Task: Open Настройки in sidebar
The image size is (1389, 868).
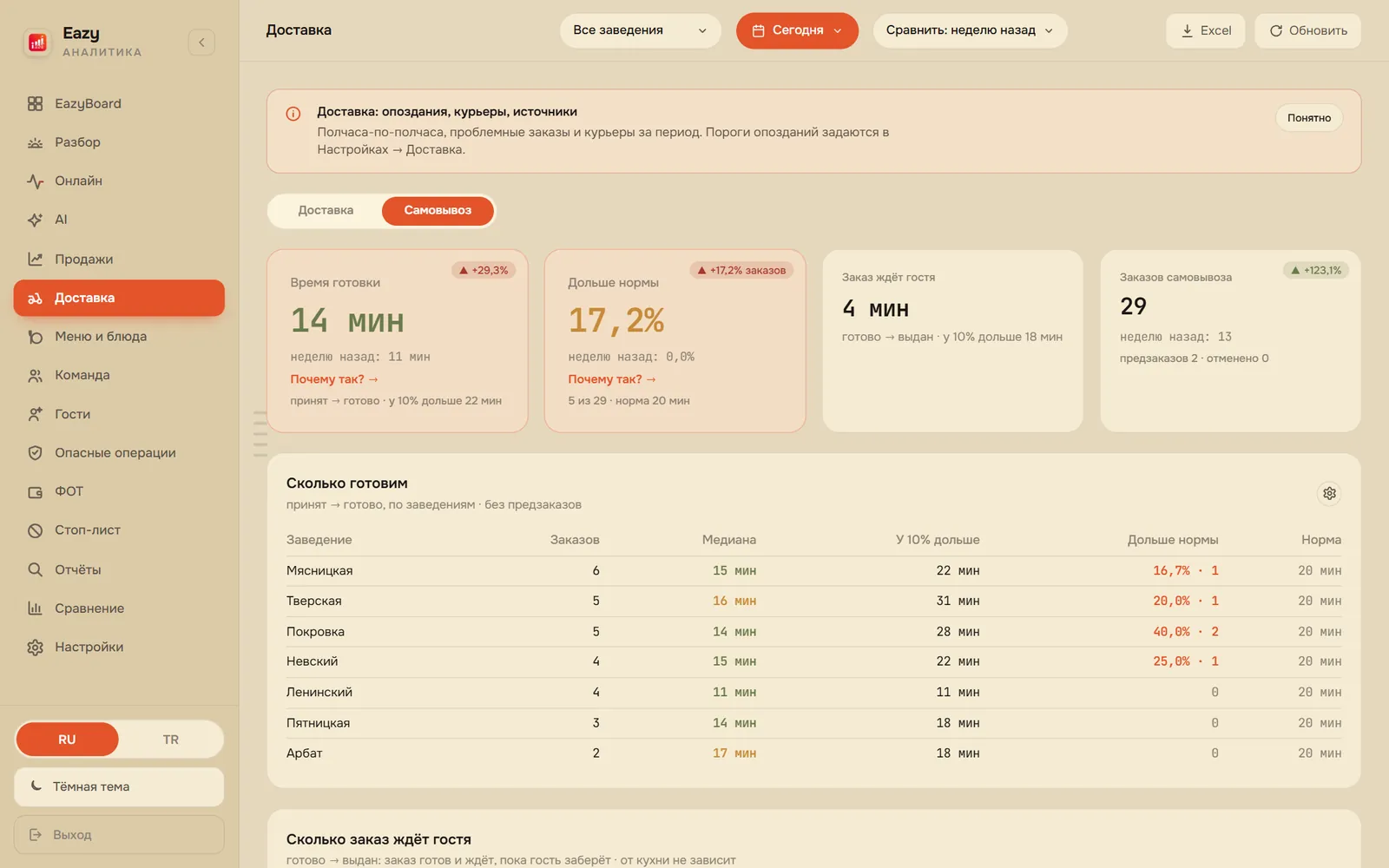Action: pos(119,647)
